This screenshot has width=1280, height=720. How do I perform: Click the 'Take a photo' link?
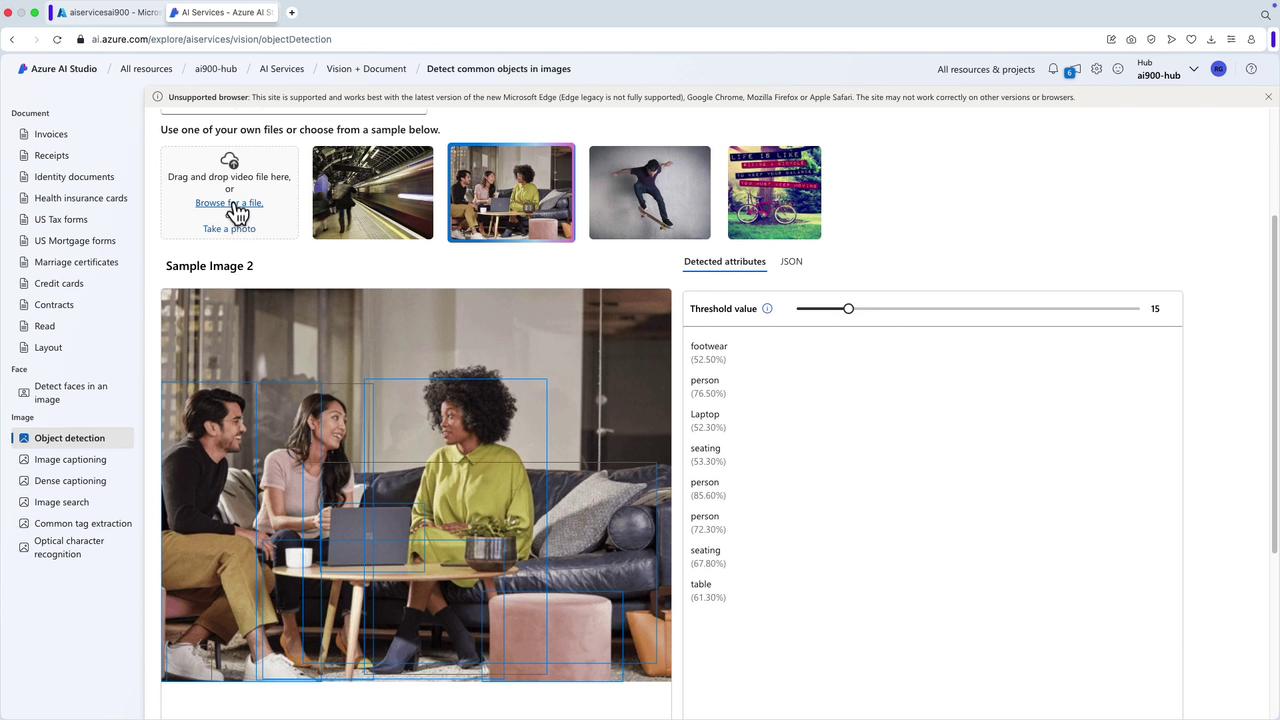[x=229, y=229]
